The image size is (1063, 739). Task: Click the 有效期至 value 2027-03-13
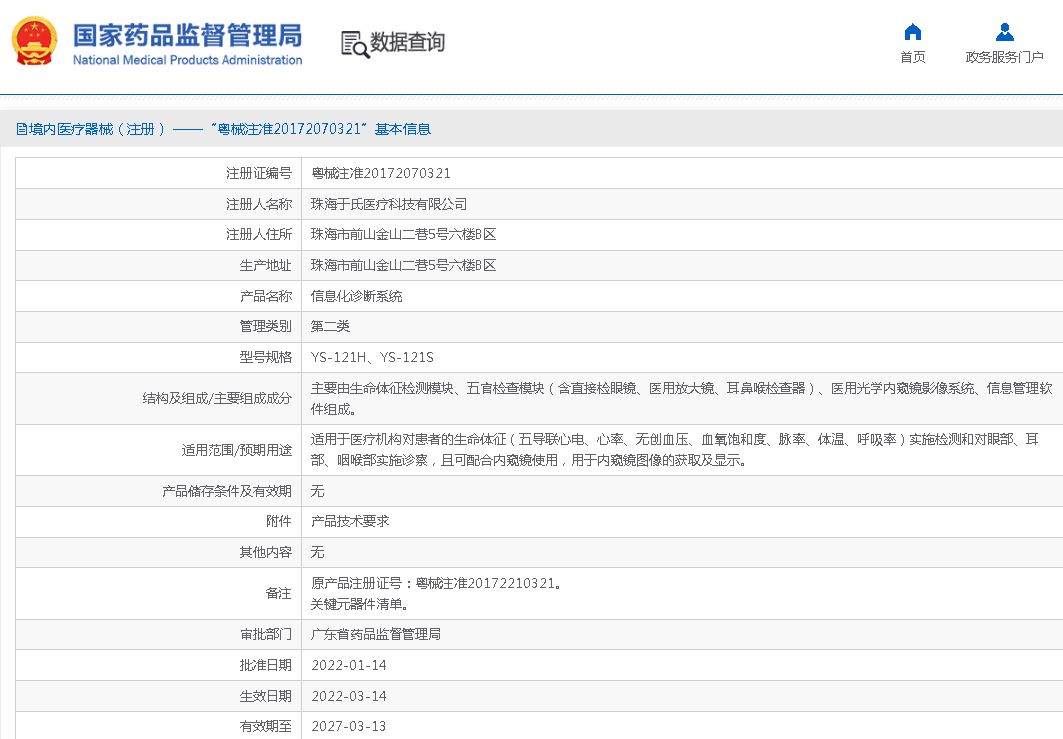click(x=348, y=726)
